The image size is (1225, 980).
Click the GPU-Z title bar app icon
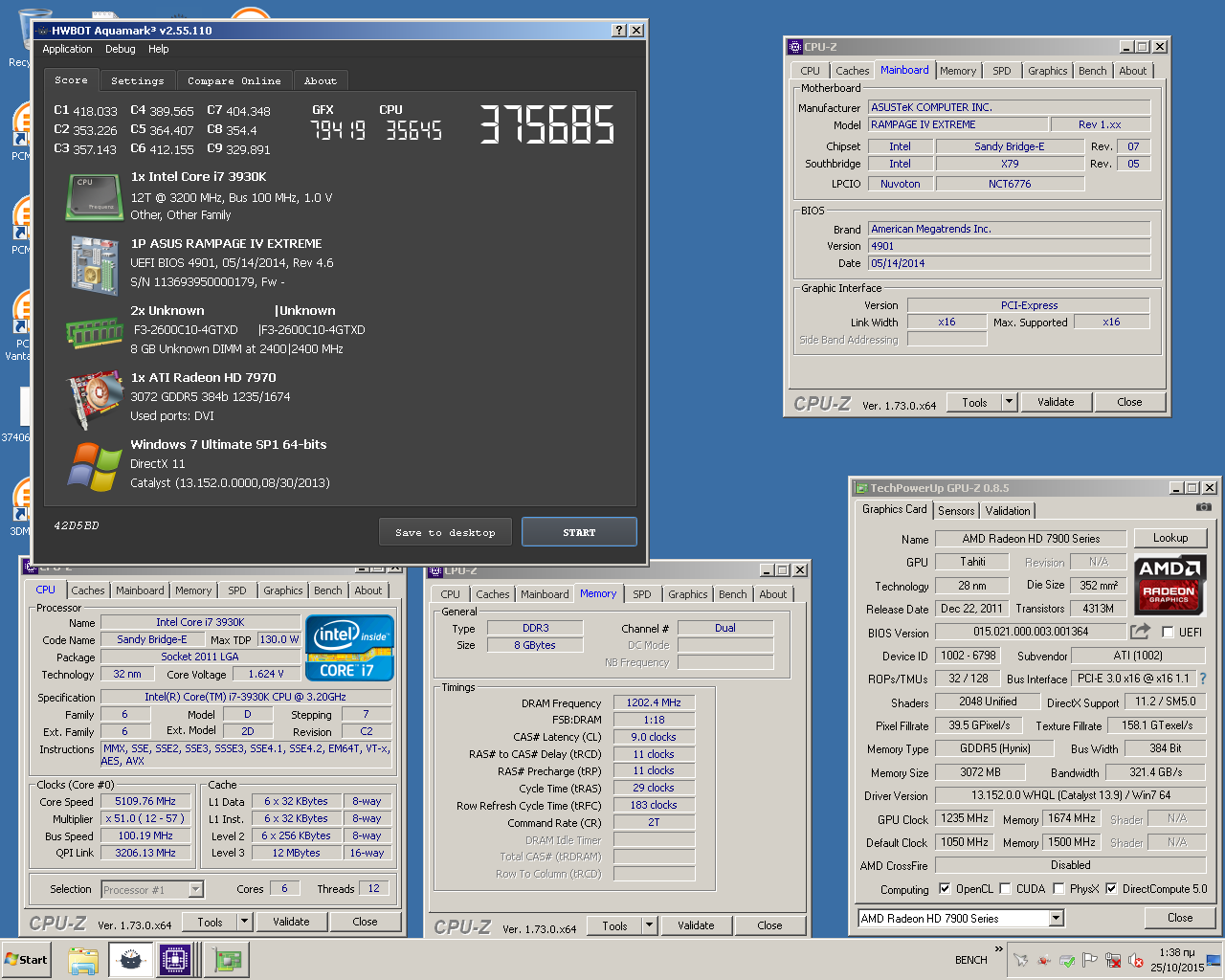(x=862, y=488)
